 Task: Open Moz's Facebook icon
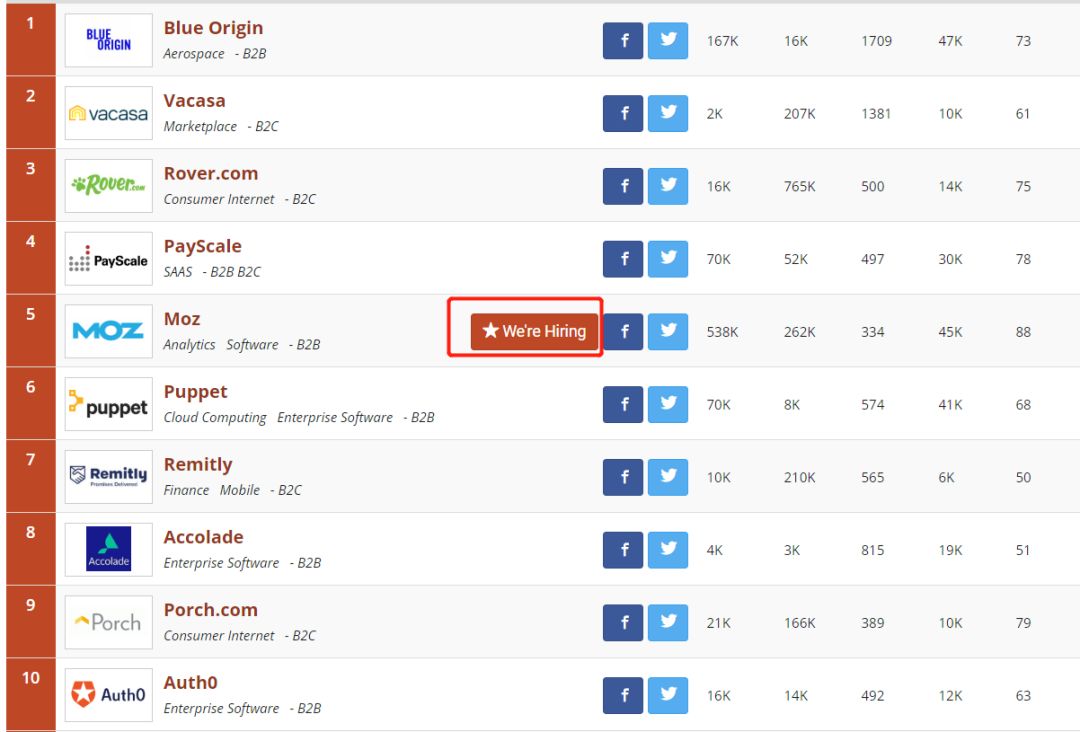(x=624, y=331)
